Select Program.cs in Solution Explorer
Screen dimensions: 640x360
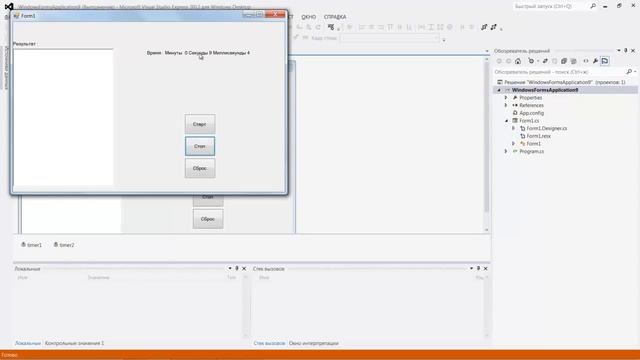[531, 151]
